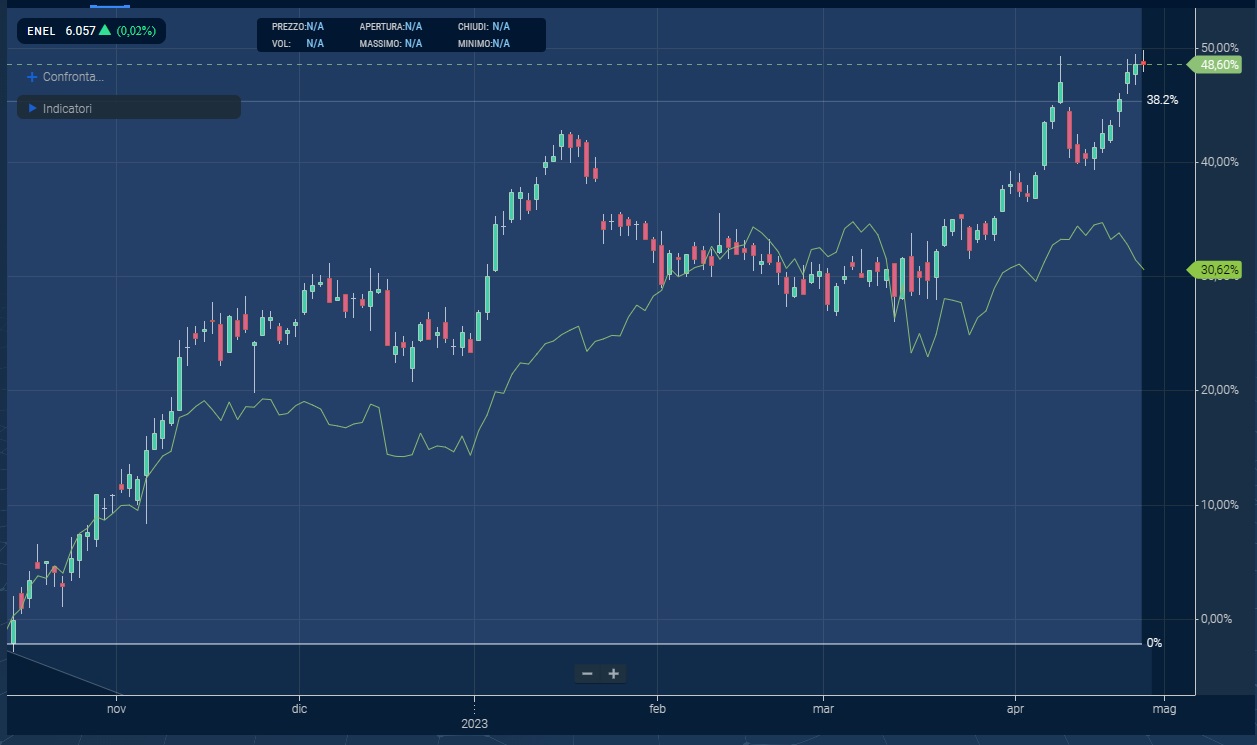Click the VOL value in info box
The height and width of the screenshot is (745, 1257).
315,43
